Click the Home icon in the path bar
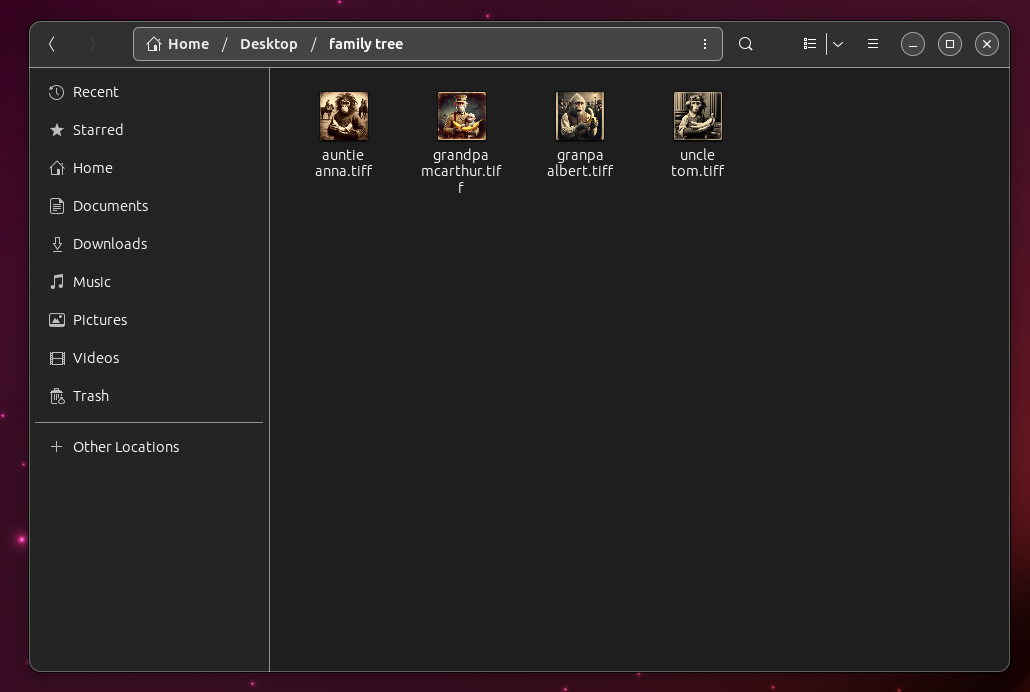 [155, 44]
